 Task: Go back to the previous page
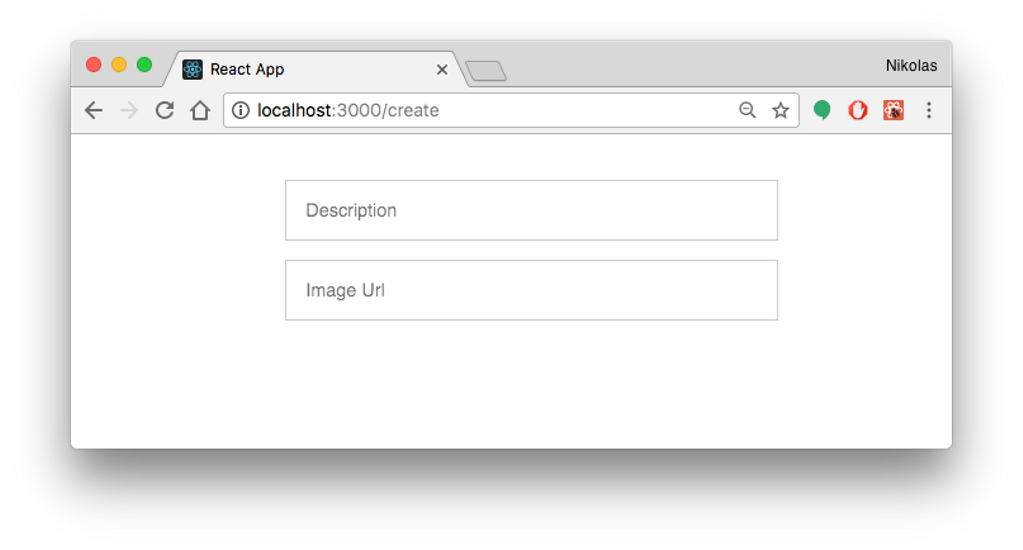(x=93, y=110)
